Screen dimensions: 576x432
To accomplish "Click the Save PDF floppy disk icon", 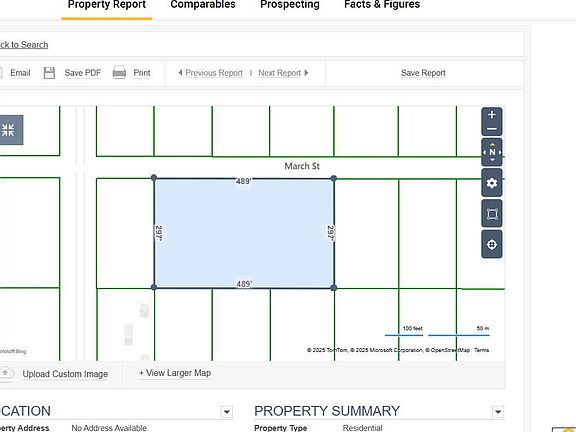I will pyautogui.click(x=49, y=73).
